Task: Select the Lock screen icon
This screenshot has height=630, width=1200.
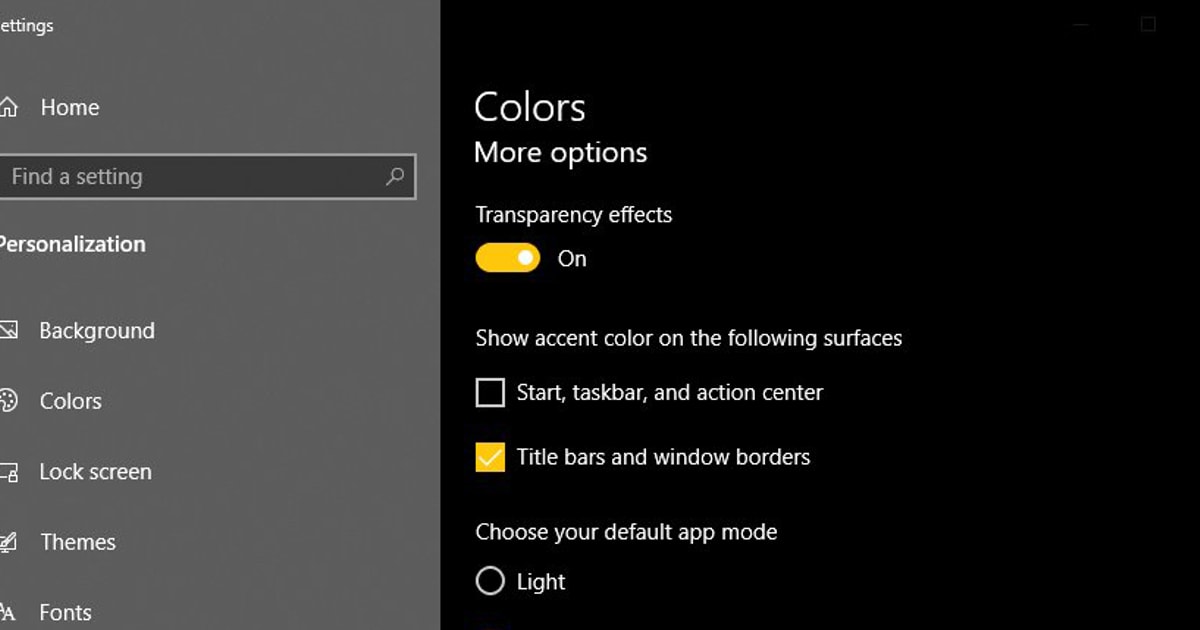Action: [11, 471]
